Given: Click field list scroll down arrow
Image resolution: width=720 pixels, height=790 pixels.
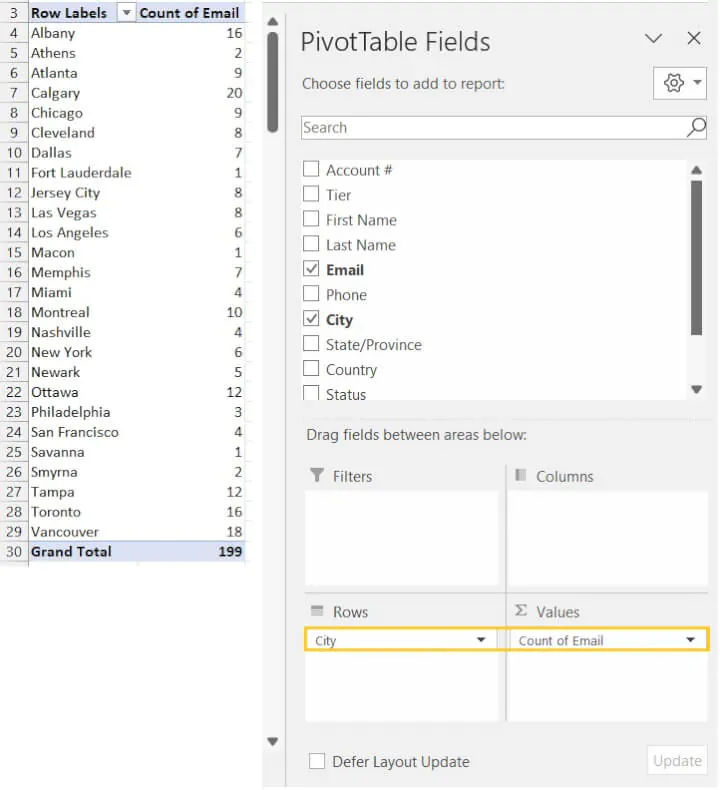Looking at the screenshot, I should pos(696,389).
